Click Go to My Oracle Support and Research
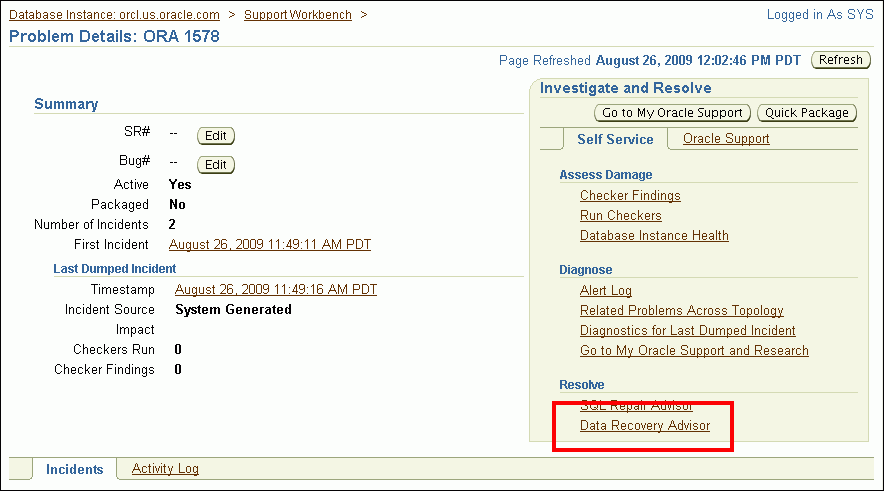 (x=694, y=351)
